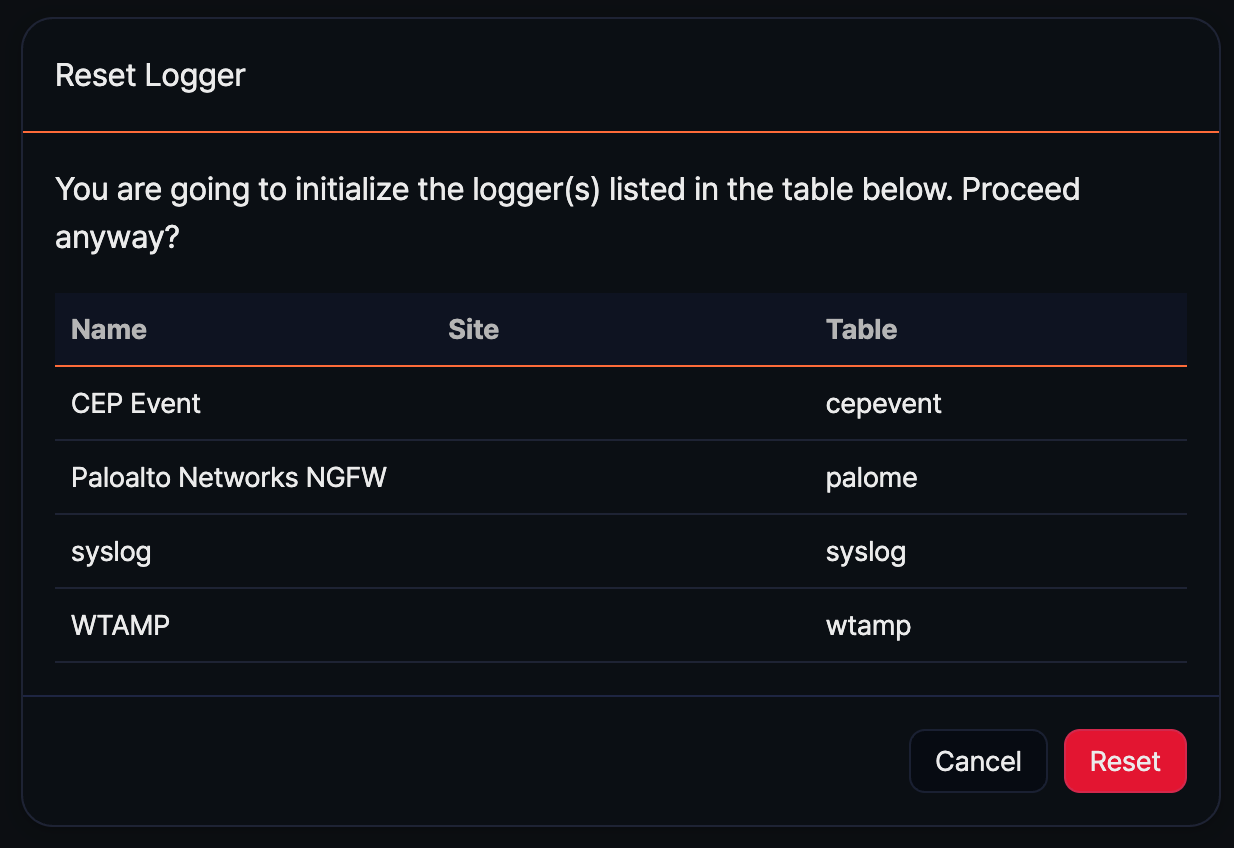Click the lowercase wtamp table value
The image size is (1234, 848).
pos(868,626)
